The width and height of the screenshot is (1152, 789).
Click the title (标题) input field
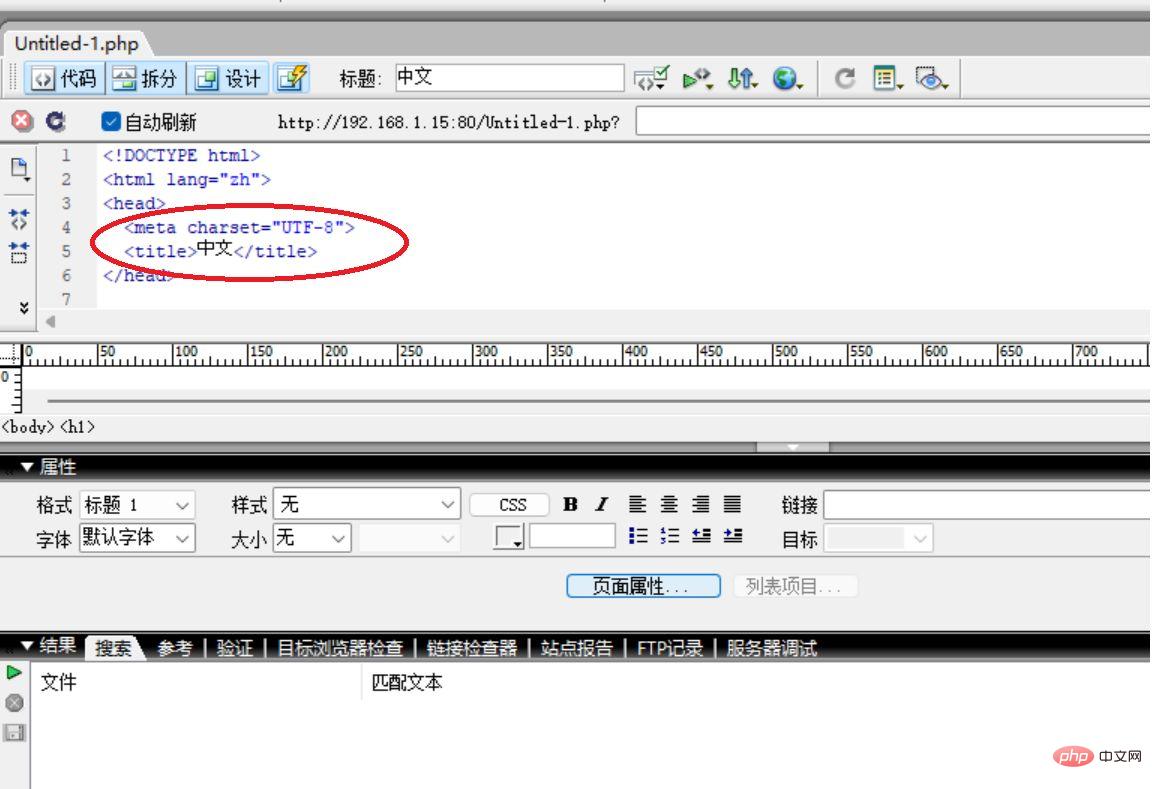(509, 77)
